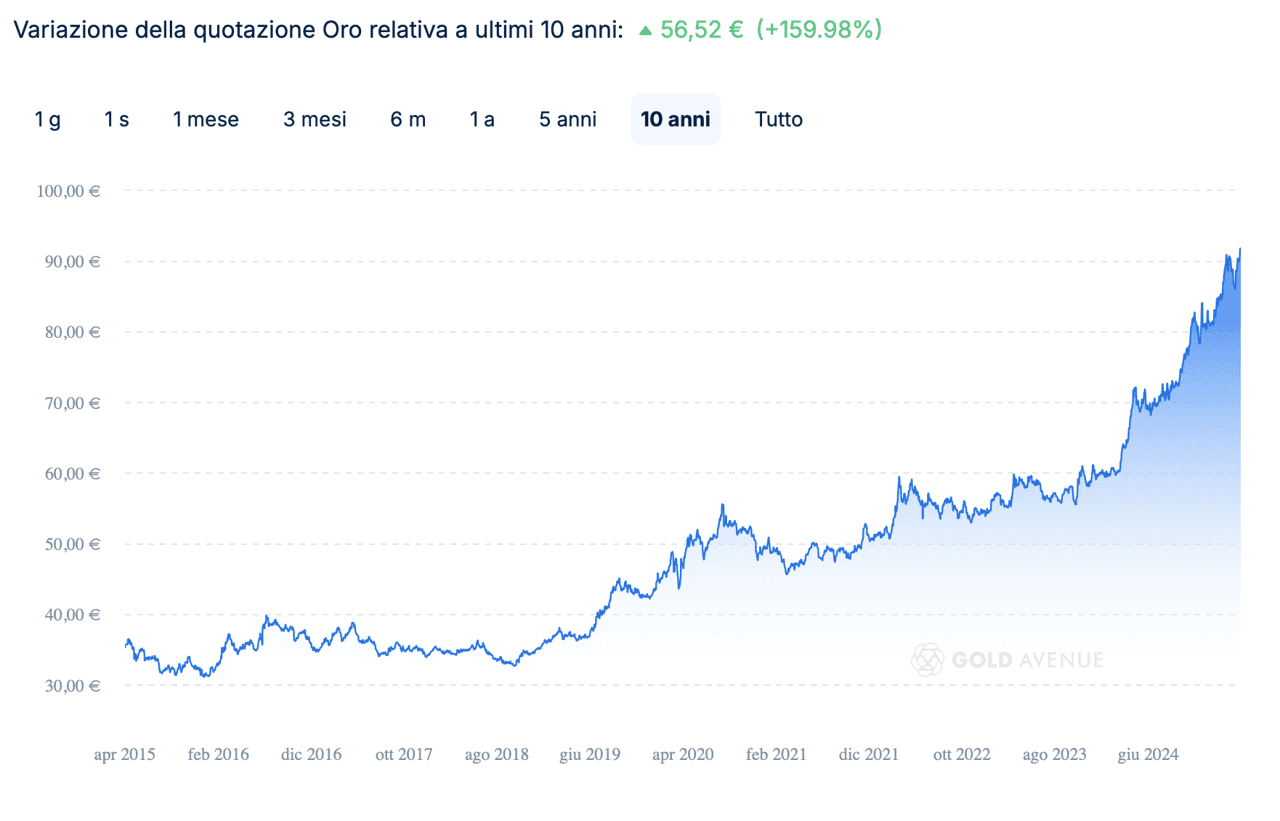Switch to the "5 anni" view
This screenshot has width=1280, height=821.
pos(567,119)
